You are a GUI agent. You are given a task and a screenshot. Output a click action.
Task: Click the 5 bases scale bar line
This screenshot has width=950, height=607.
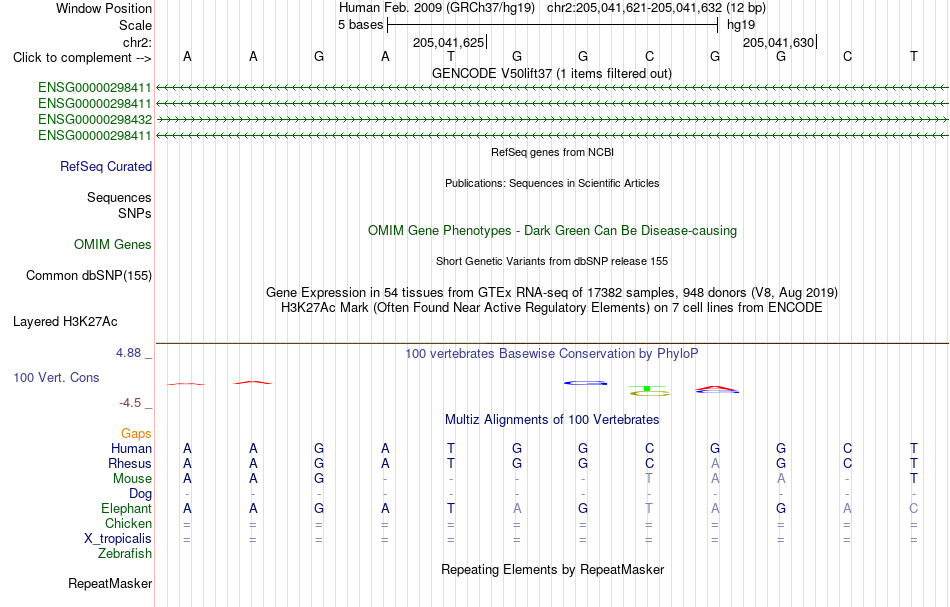click(553, 25)
